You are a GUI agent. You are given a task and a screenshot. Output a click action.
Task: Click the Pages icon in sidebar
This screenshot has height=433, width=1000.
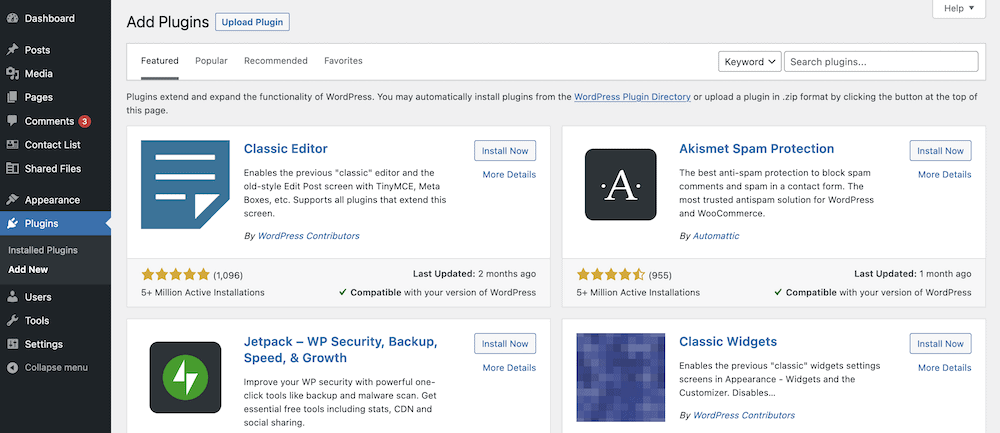12,97
